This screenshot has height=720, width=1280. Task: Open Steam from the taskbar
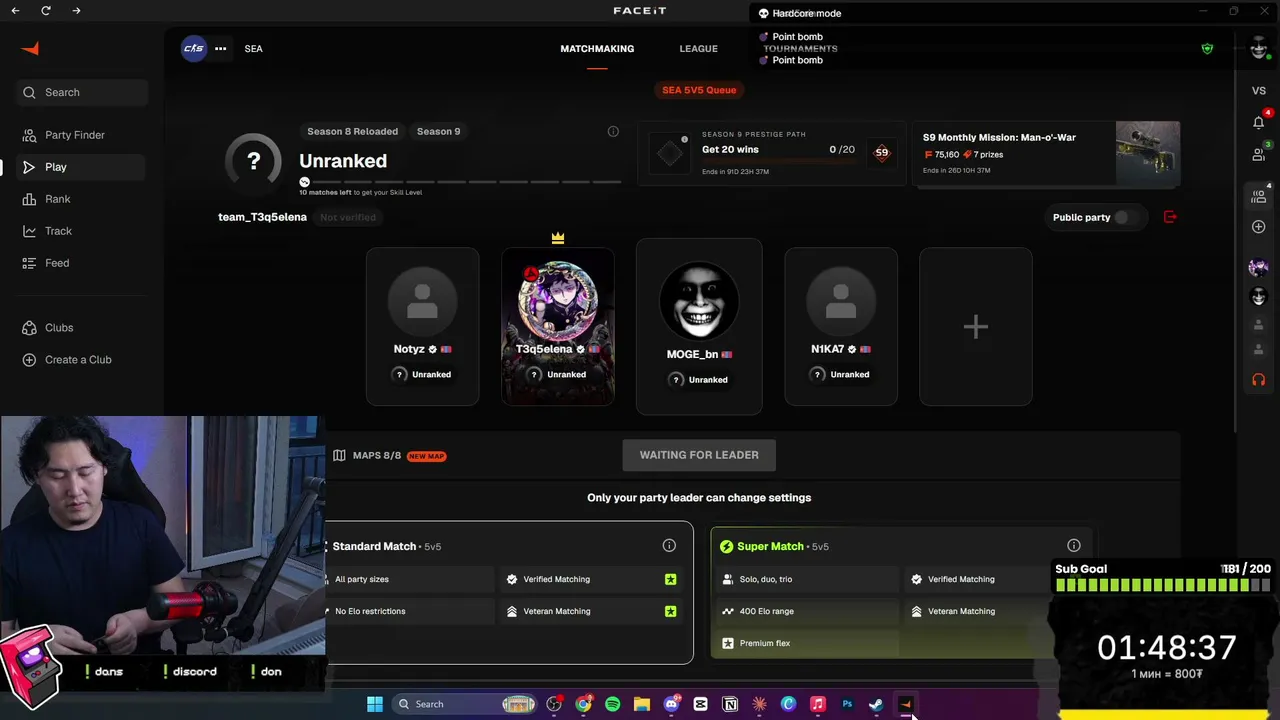[876, 704]
